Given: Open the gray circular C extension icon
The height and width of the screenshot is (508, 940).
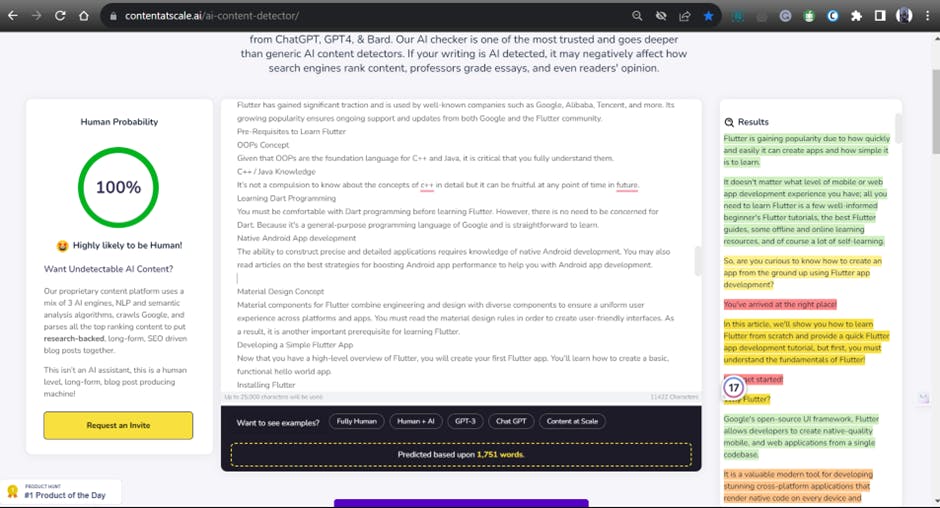Looking at the screenshot, I should pos(785,16).
